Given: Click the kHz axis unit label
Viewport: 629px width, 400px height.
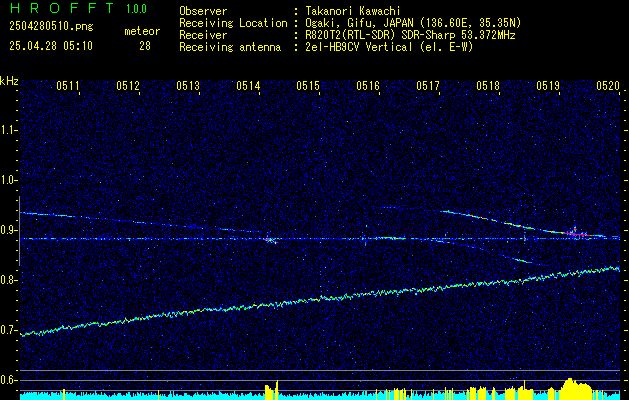Looking at the screenshot, I should tap(9, 81).
